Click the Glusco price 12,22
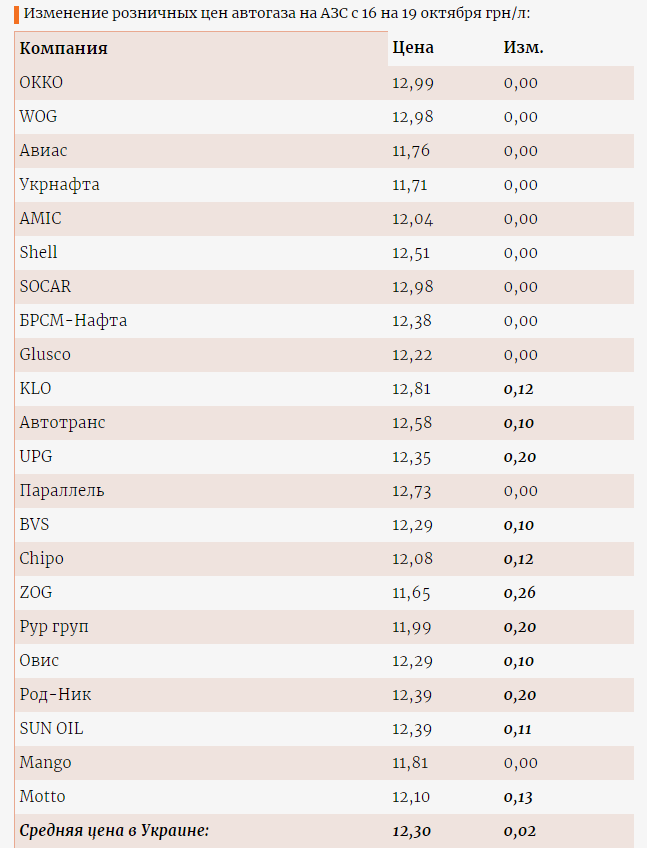647x848 pixels. coord(412,355)
